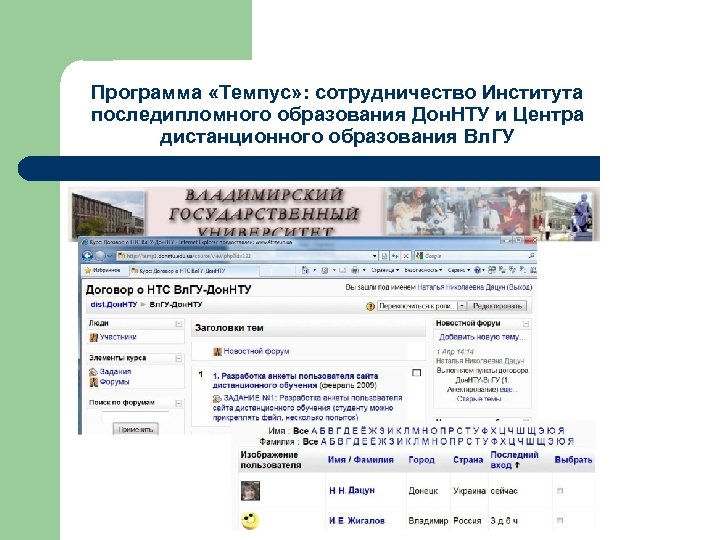Open the Страница toolbar menu

385,270
